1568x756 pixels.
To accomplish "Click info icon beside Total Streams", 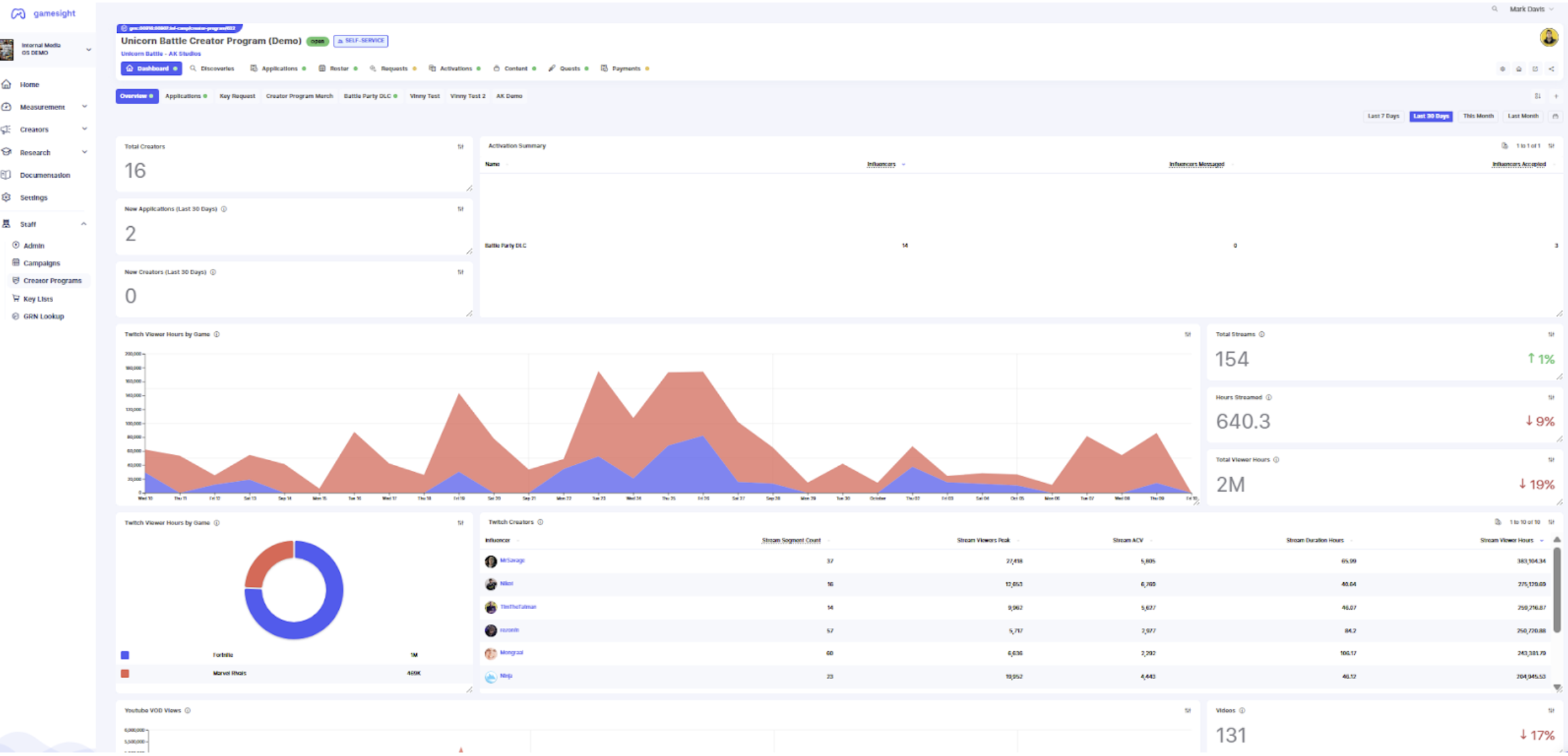I will click(x=1262, y=335).
